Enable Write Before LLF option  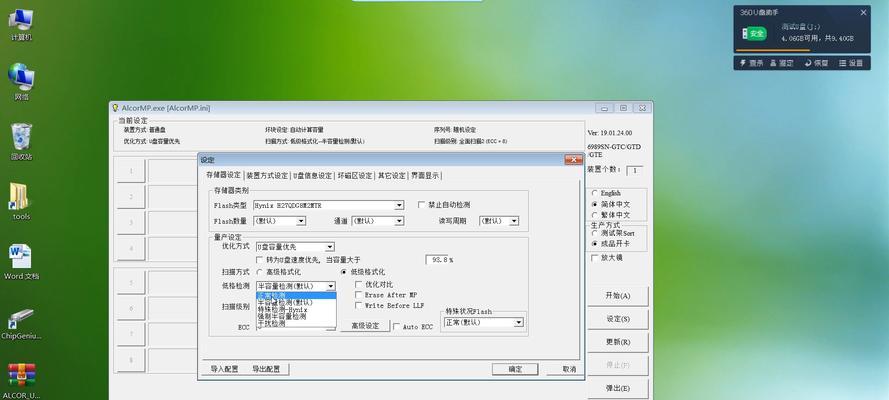pos(359,305)
